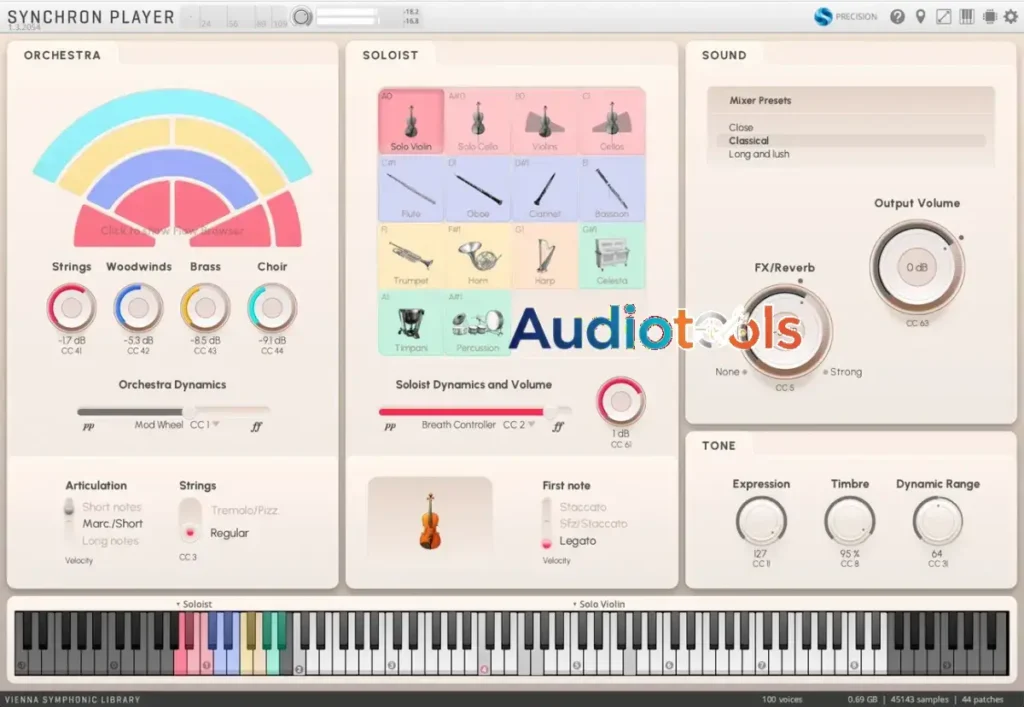Set Articulation to Long notes
The width and height of the screenshot is (1024, 707).
[x=110, y=541]
